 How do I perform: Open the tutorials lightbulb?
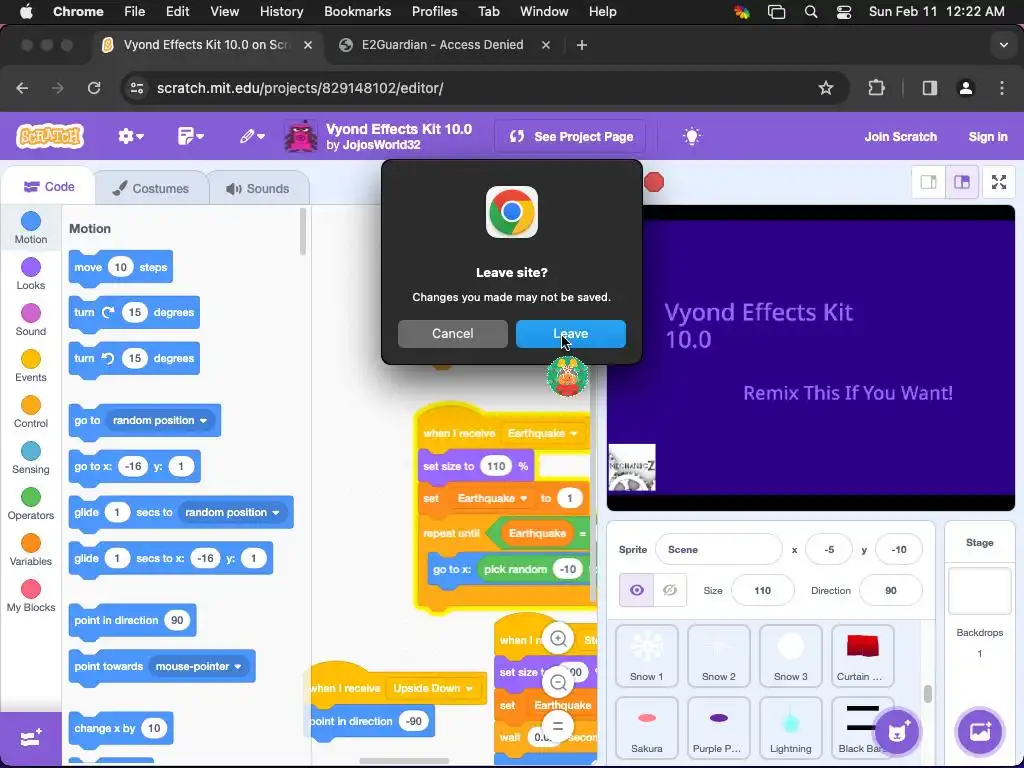click(692, 136)
